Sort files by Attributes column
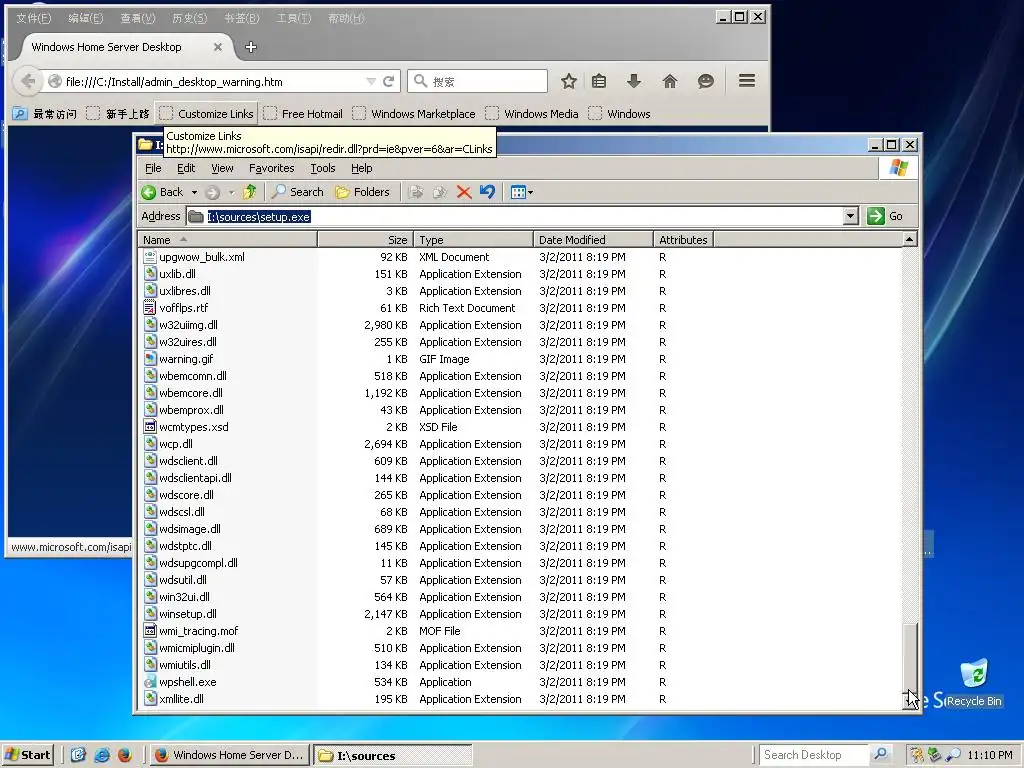 [683, 240]
